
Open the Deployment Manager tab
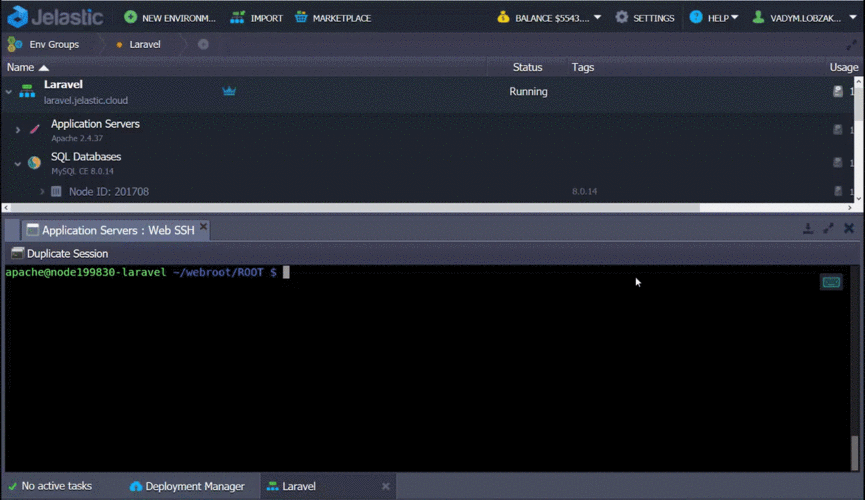point(187,486)
